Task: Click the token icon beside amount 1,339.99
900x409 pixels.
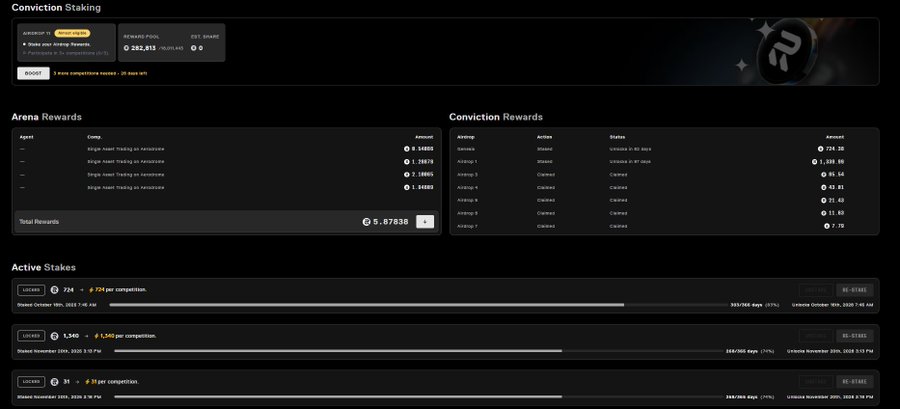Action: [x=814, y=162]
